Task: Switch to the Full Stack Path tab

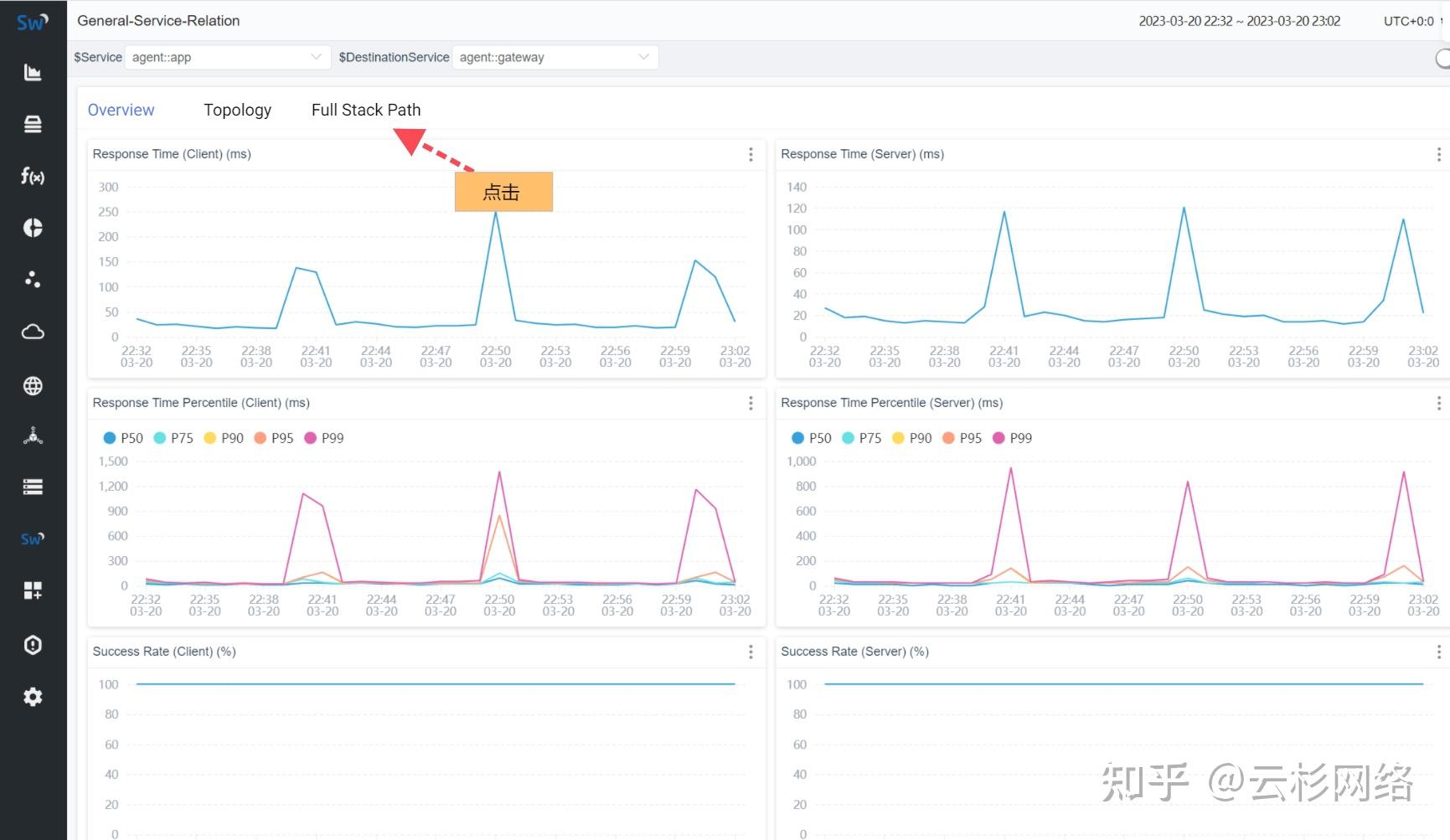Action: pyautogui.click(x=366, y=110)
